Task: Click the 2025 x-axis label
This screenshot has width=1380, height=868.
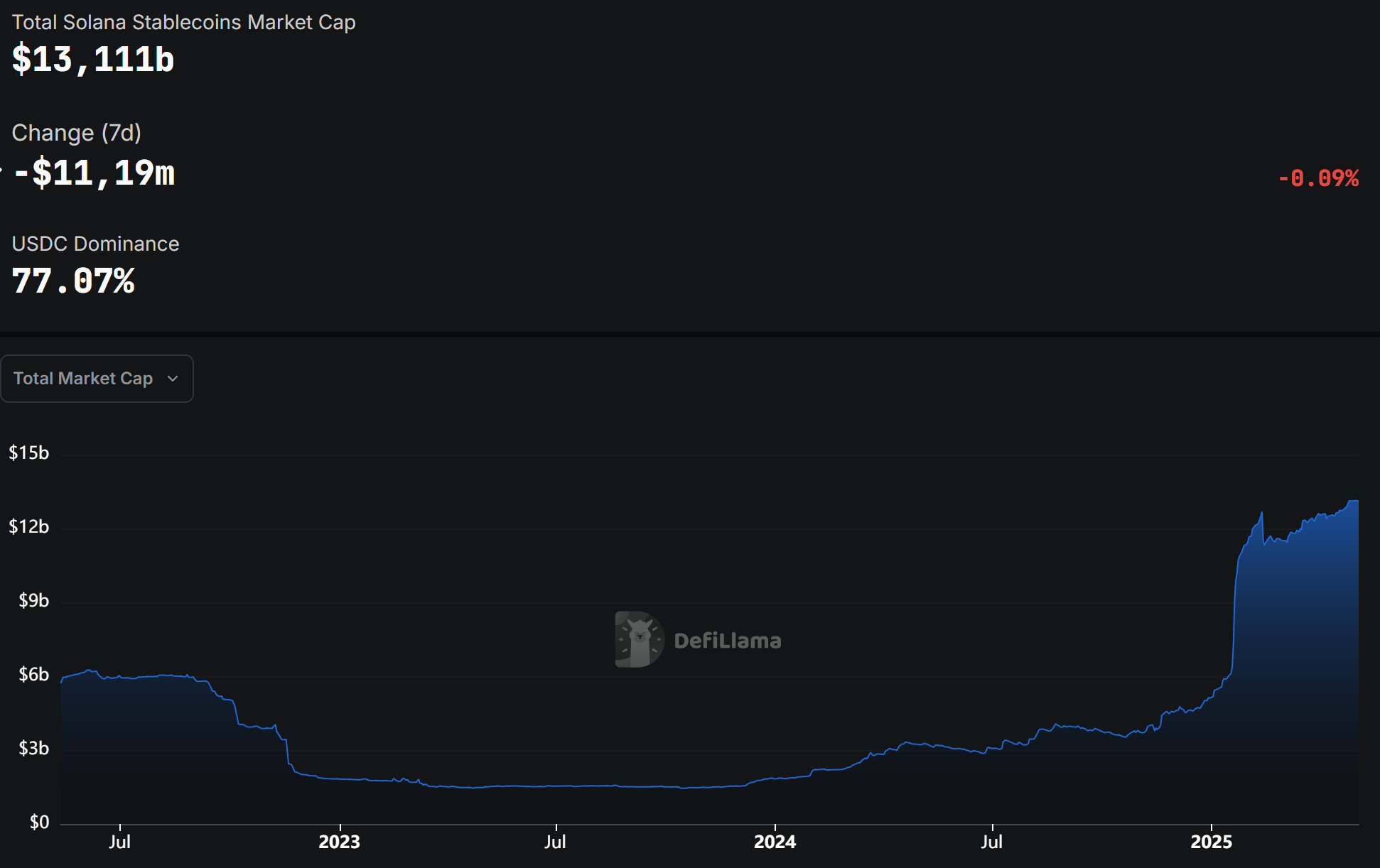Action: pos(1211,842)
